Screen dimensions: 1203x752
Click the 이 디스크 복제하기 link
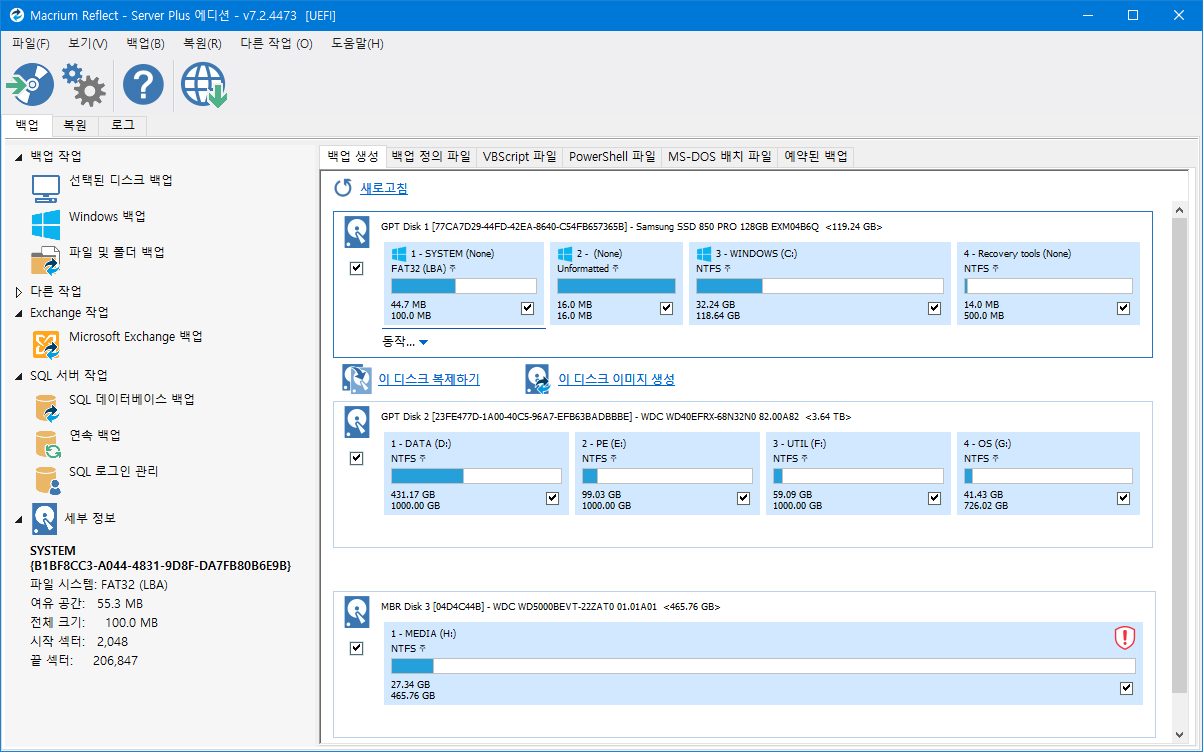coord(429,379)
